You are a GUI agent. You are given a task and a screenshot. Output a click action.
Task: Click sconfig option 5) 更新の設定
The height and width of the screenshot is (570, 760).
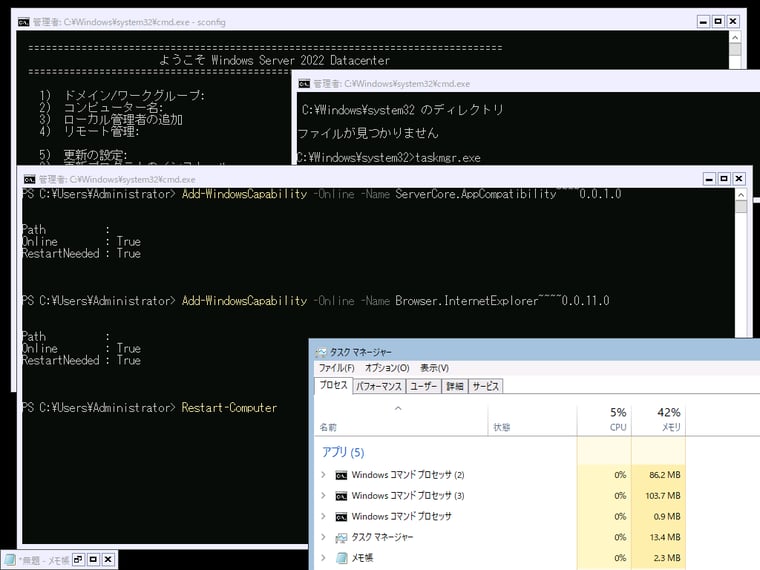[83, 155]
